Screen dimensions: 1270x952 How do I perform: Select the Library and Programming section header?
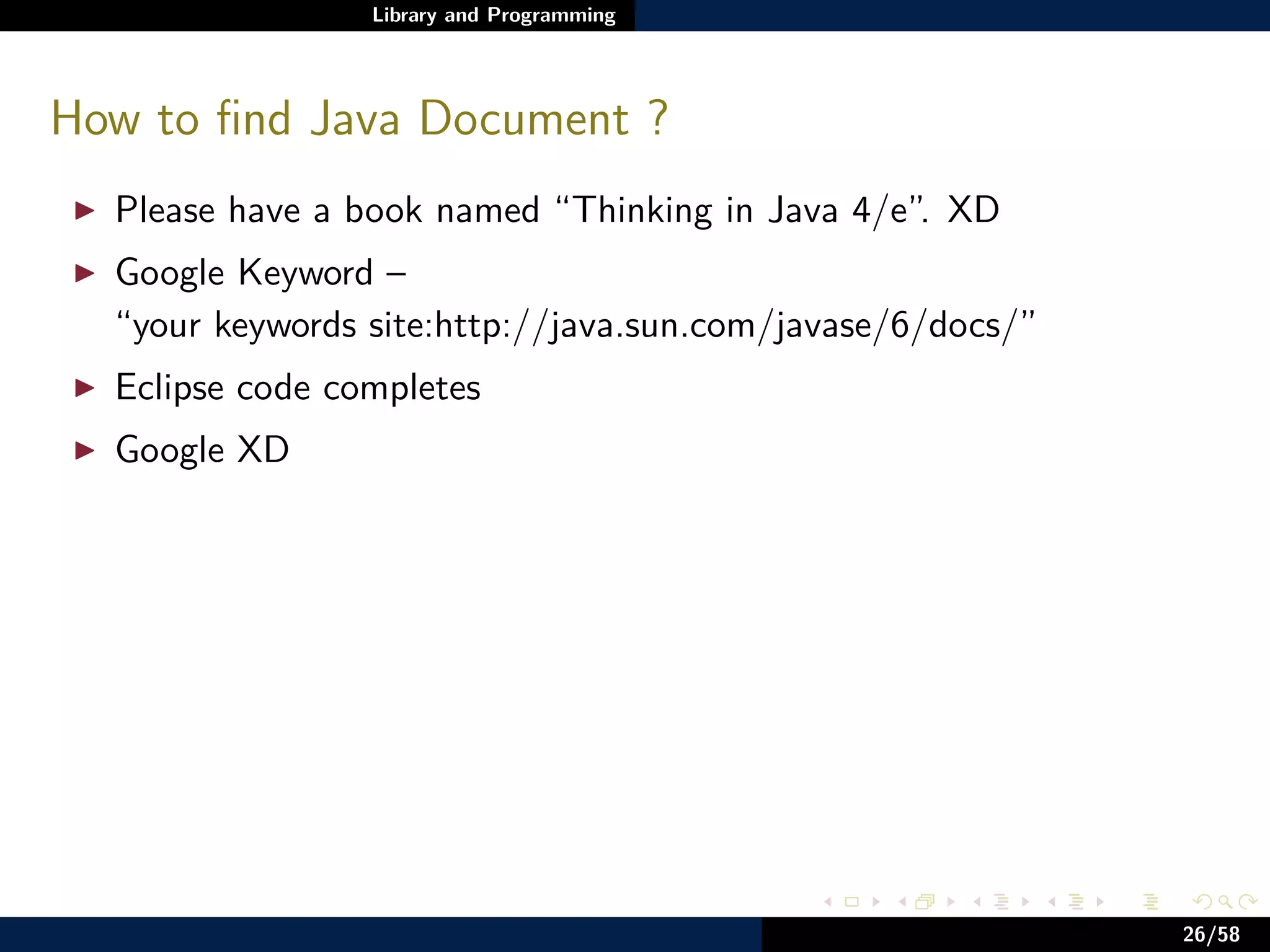pyautogui.click(x=494, y=15)
